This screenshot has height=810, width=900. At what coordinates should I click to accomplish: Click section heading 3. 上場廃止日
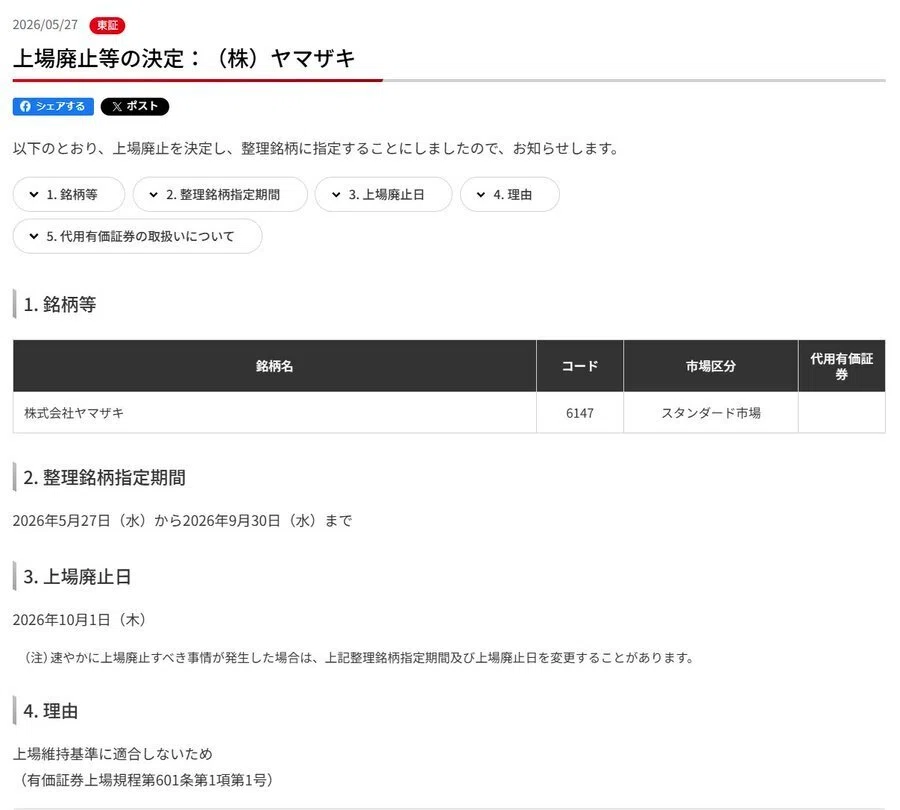pyautogui.click(x=77, y=576)
